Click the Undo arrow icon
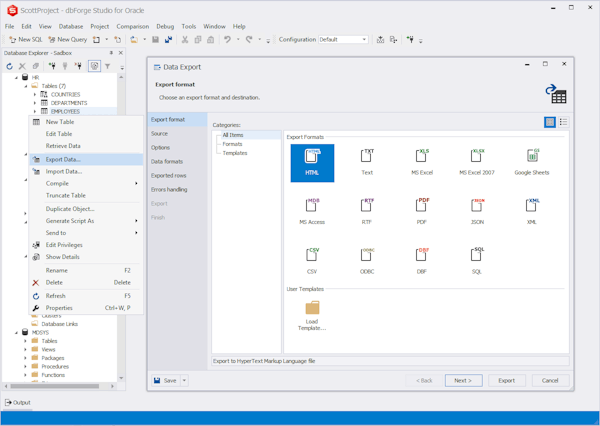 227,39
